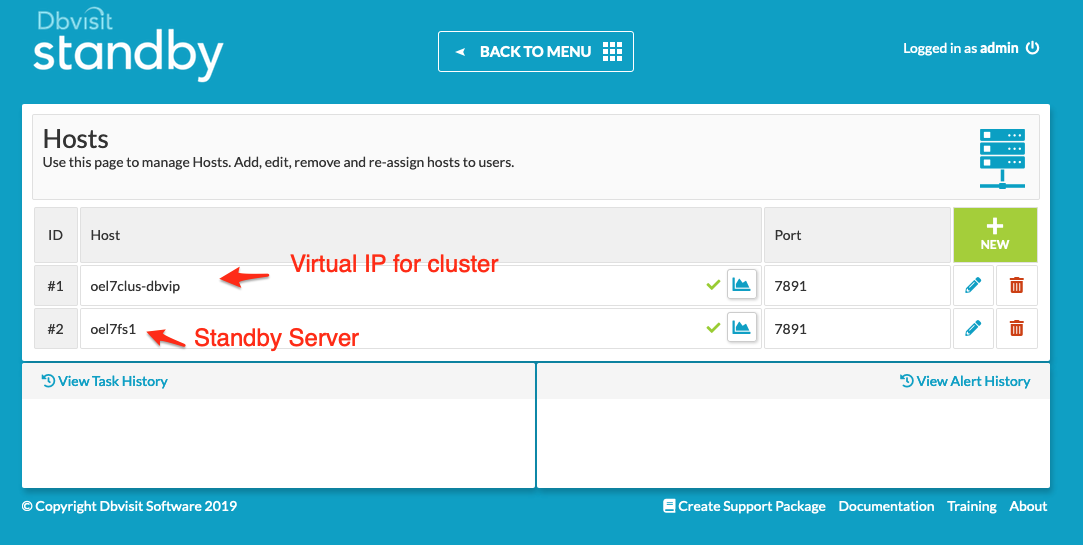Click green status checkmark for oel7clus-dbvip
The width and height of the screenshot is (1083, 545).
click(x=713, y=285)
